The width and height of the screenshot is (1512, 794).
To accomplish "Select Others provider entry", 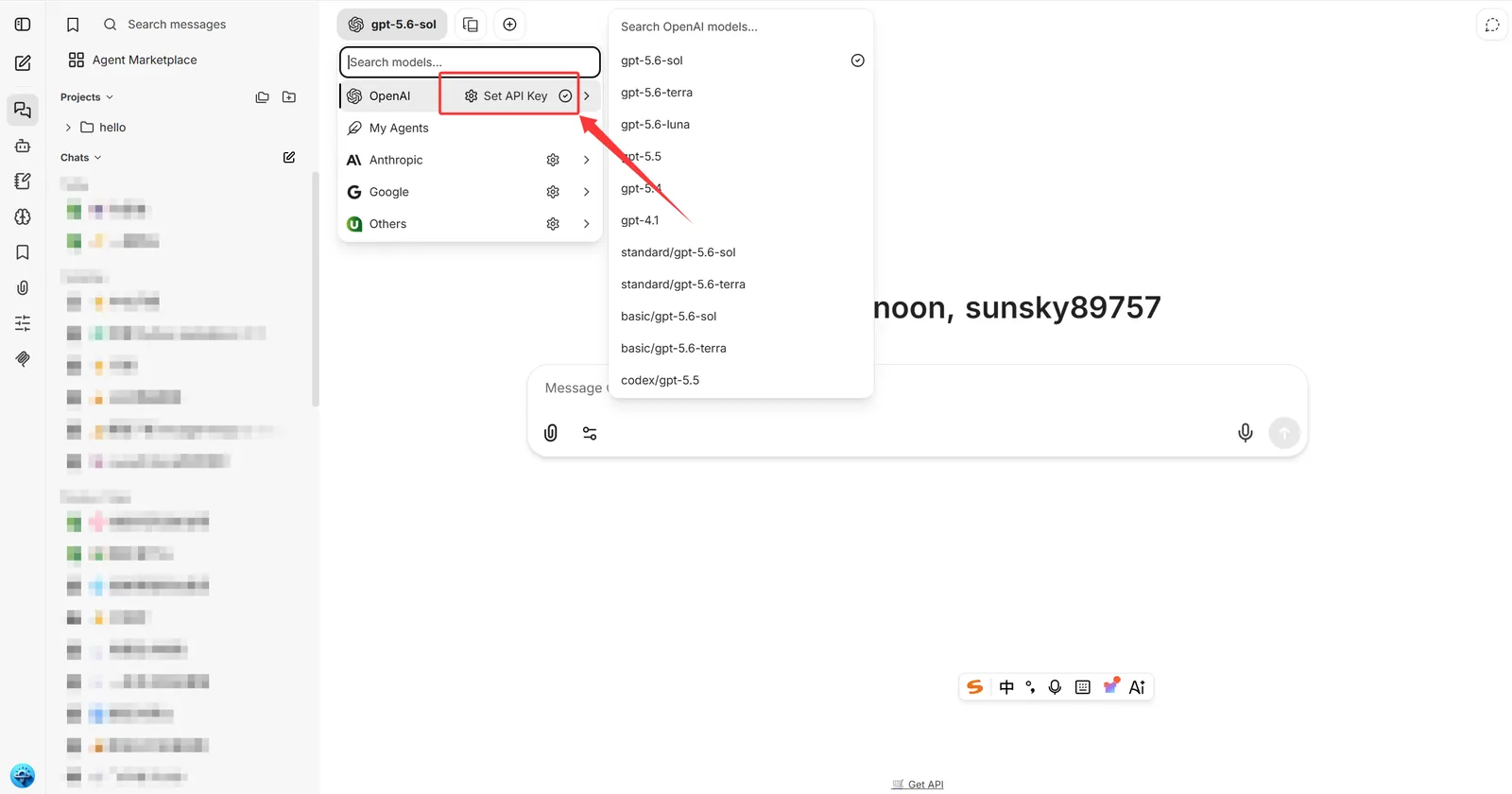I will (387, 224).
